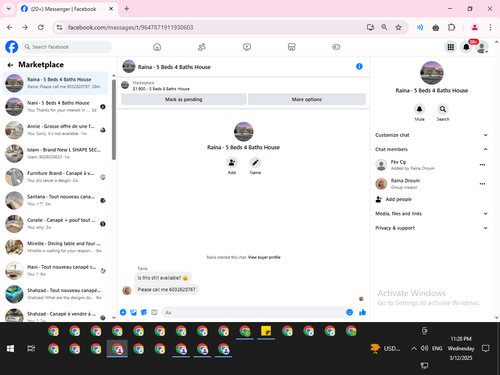Click the message 'Please call me 6032620767'
500x375 pixels.
pyautogui.click(x=167, y=289)
